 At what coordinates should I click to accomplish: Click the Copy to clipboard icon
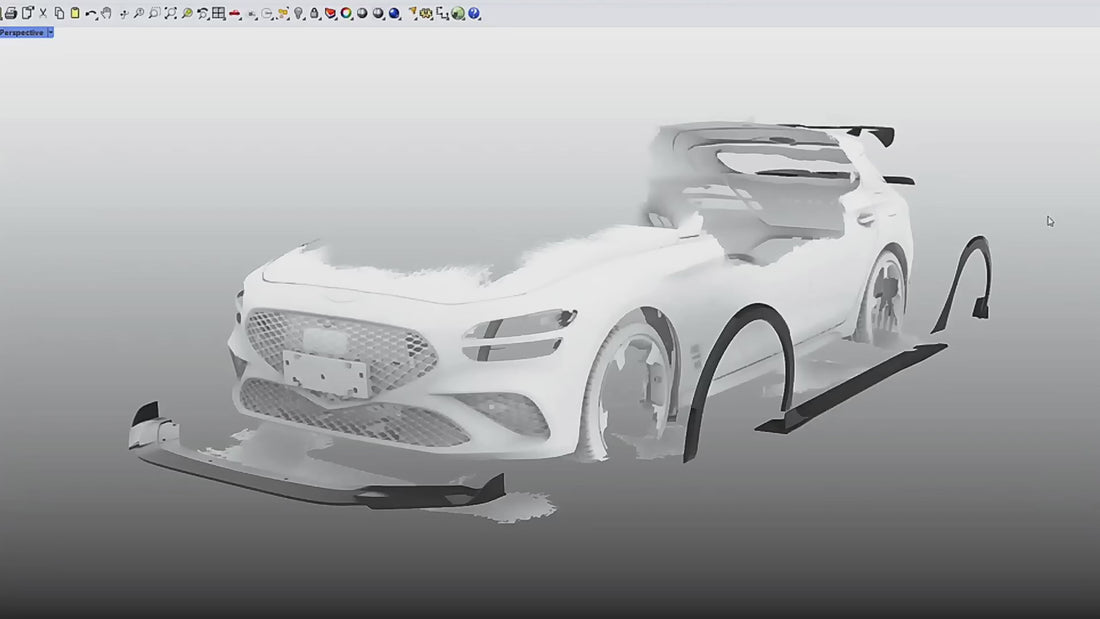tap(59, 13)
